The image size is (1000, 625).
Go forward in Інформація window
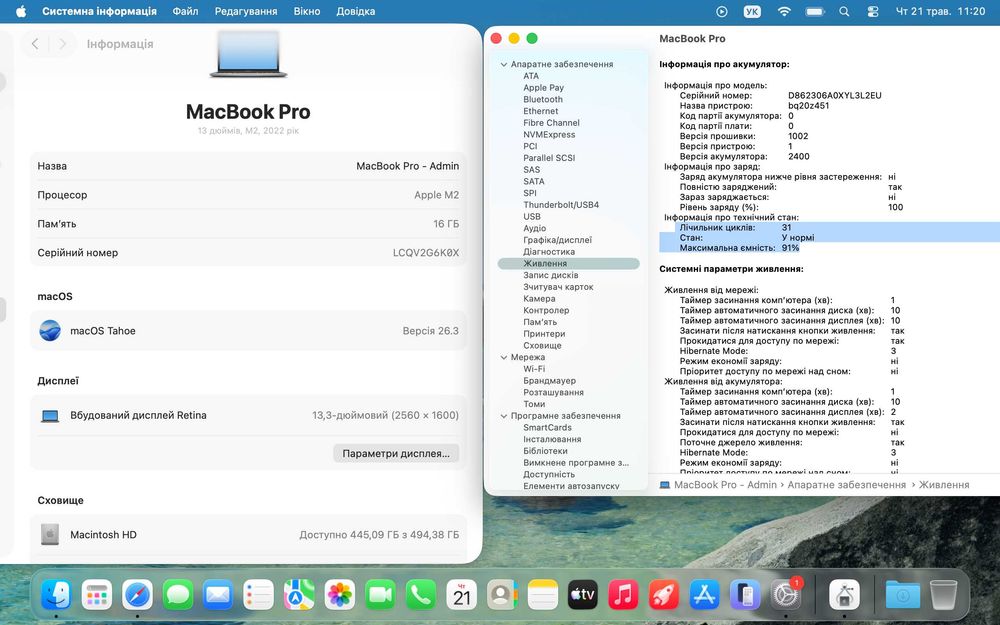[62, 44]
